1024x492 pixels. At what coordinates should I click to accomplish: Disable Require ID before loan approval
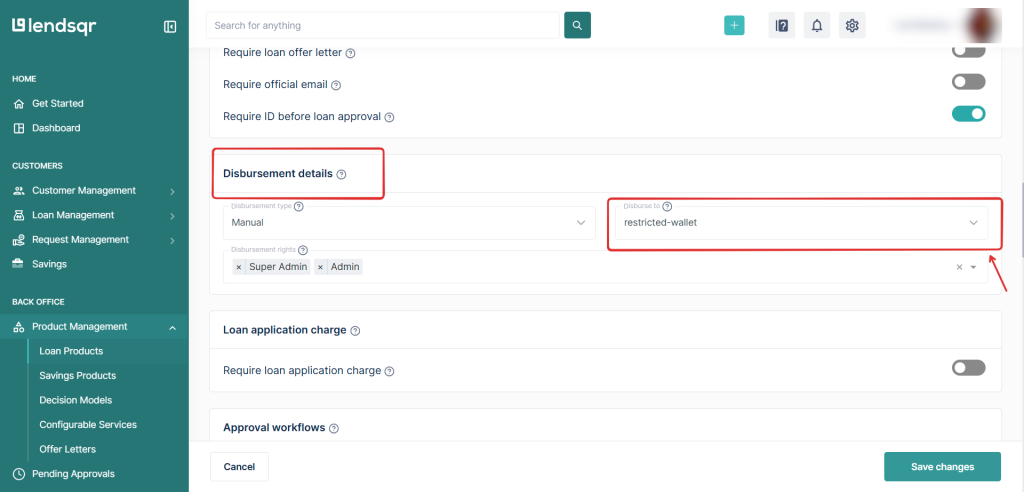[x=968, y=114]
